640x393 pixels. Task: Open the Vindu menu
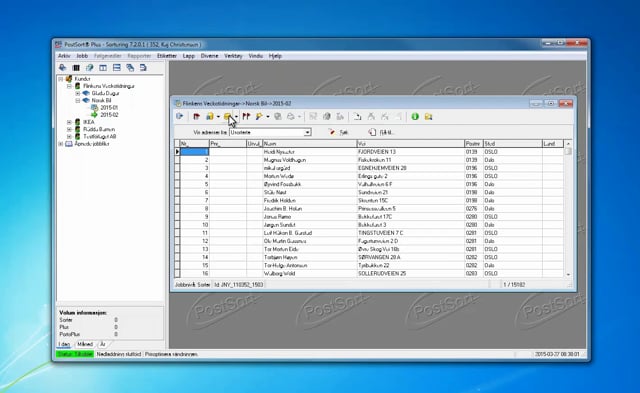point(256,56)
